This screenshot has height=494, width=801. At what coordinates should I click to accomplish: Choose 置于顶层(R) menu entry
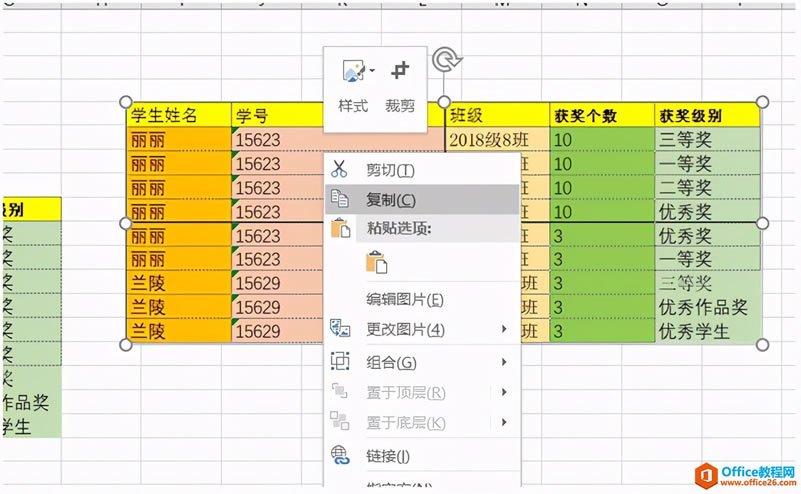click(x=406, y=393)
